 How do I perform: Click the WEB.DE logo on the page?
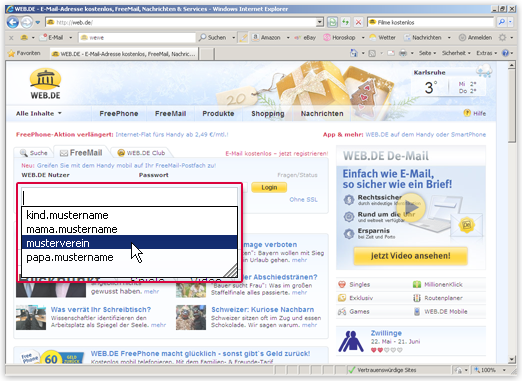45,84
